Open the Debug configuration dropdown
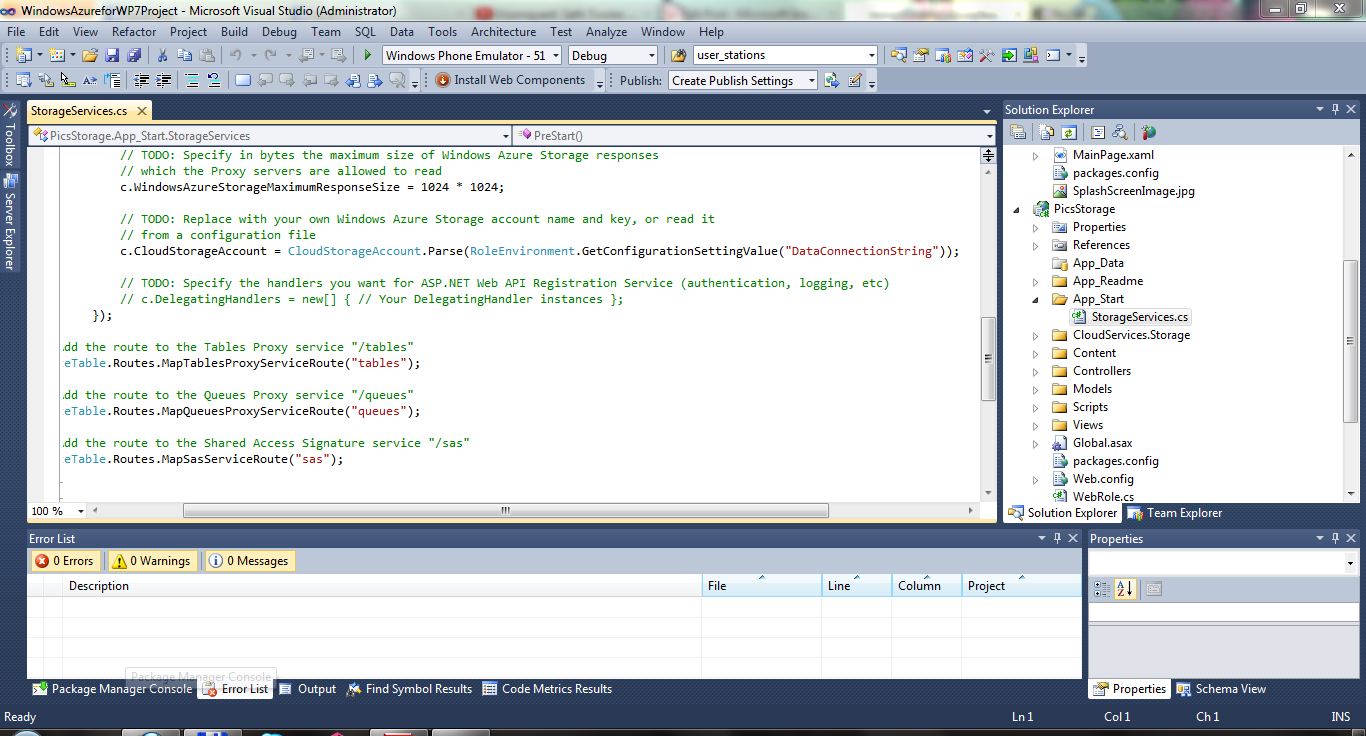Screen dimensions: 1366x736 coord(651,56)
